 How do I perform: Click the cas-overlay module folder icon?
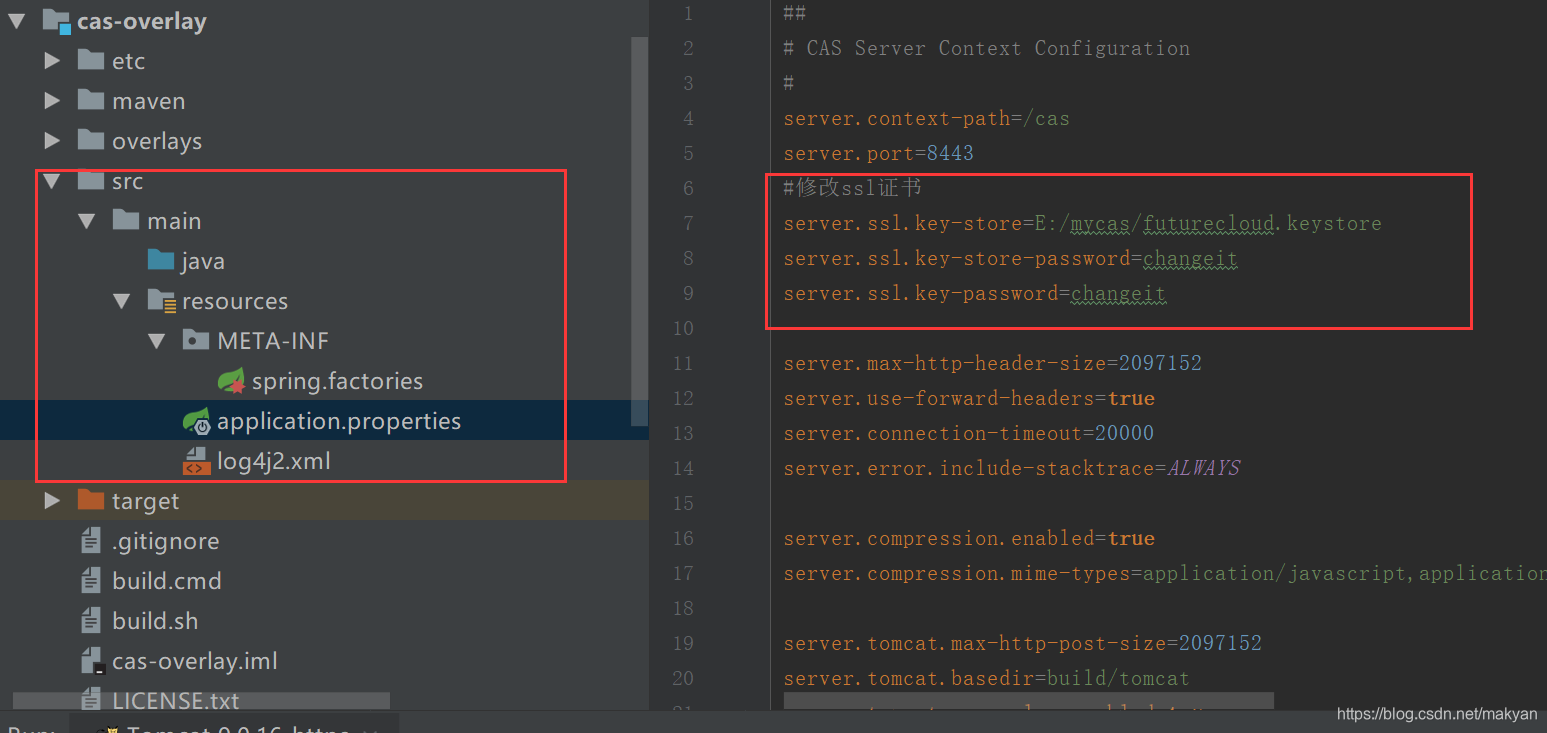coord(57,21)
